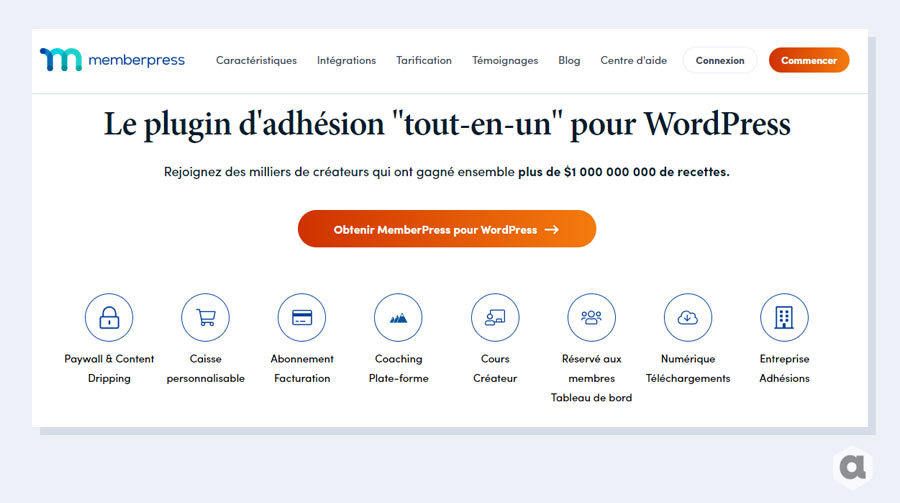Click the Coaching Plate-forme label
This screenshot has height=503, width=900.
click(x=398, y=369)
